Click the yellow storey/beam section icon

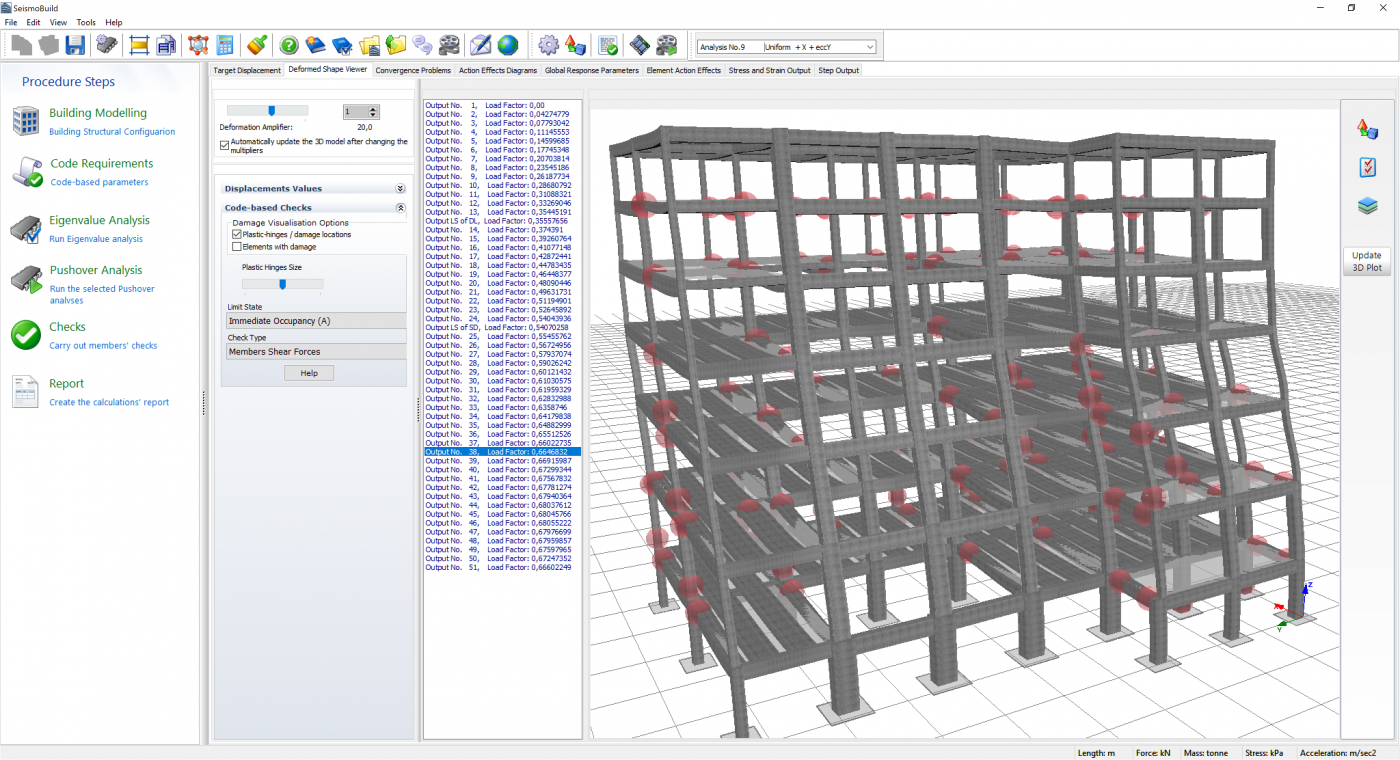(x=139, y=45)
